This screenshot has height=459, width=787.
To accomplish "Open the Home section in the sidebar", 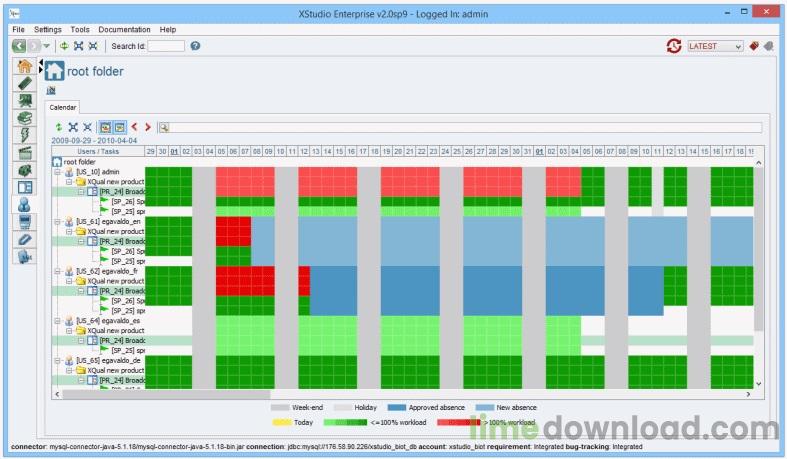I will click(24, 66).
